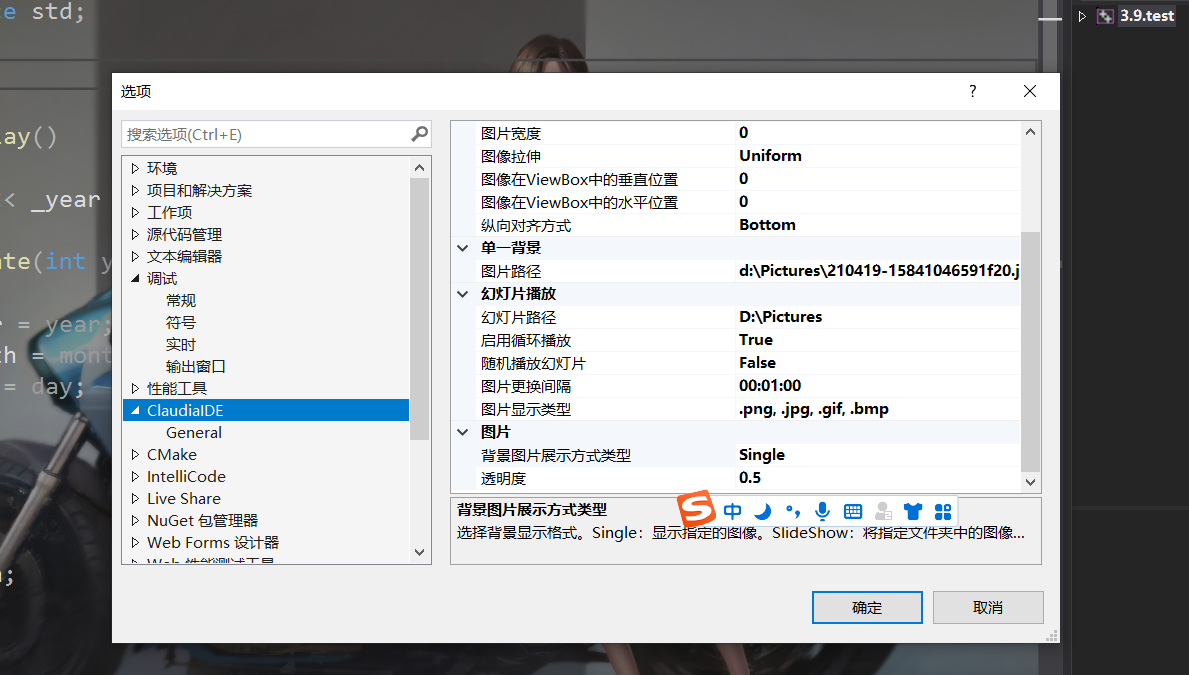Toggle Chinese punctuation on the Sogou bar
The width and height of the screenshot is (1189, 675).
point(792,510)
